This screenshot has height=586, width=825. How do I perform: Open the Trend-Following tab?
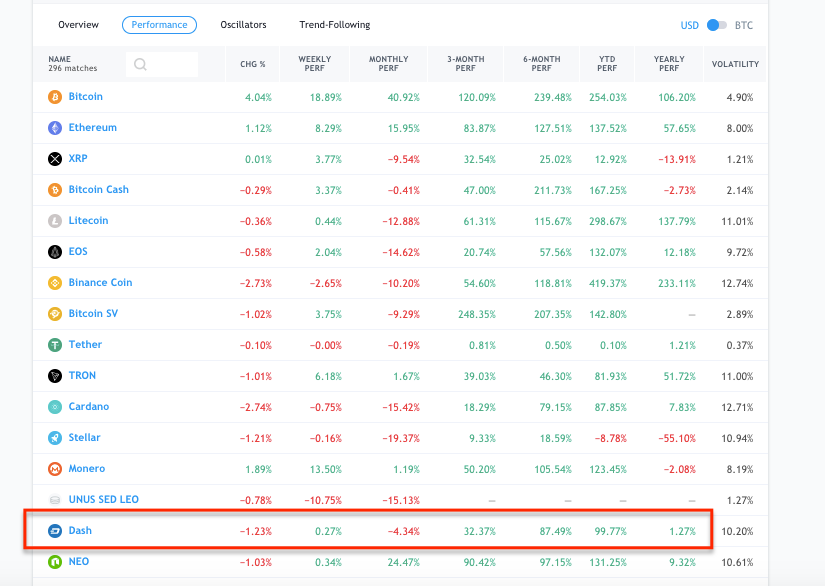(x=334, y=25)
